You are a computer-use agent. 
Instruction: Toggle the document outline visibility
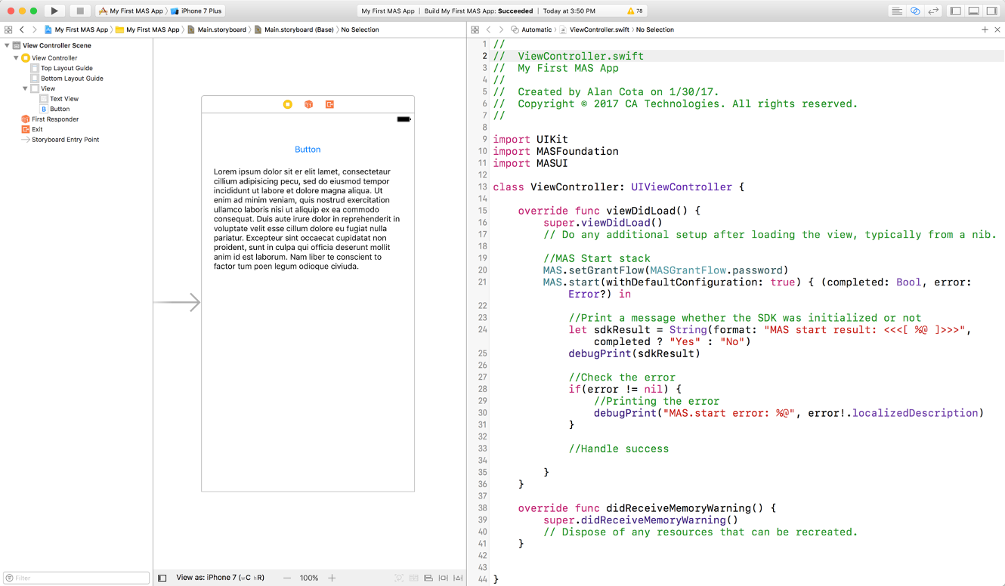[x=162, y=578]
